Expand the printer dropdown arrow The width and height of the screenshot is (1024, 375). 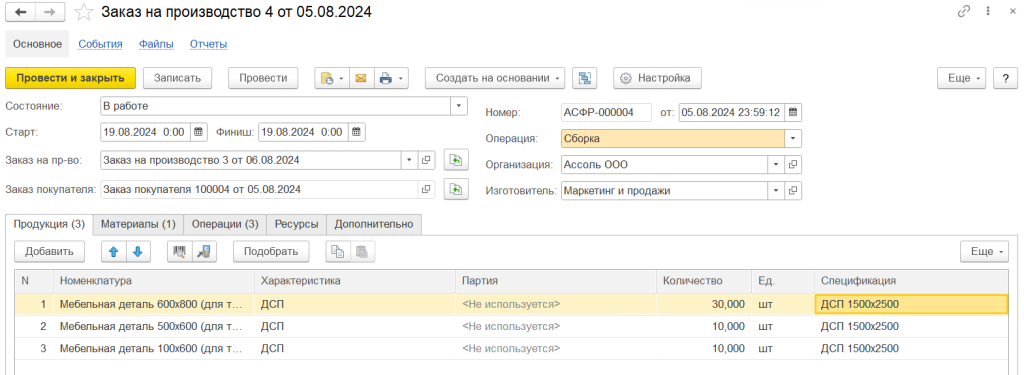(400, 78)
